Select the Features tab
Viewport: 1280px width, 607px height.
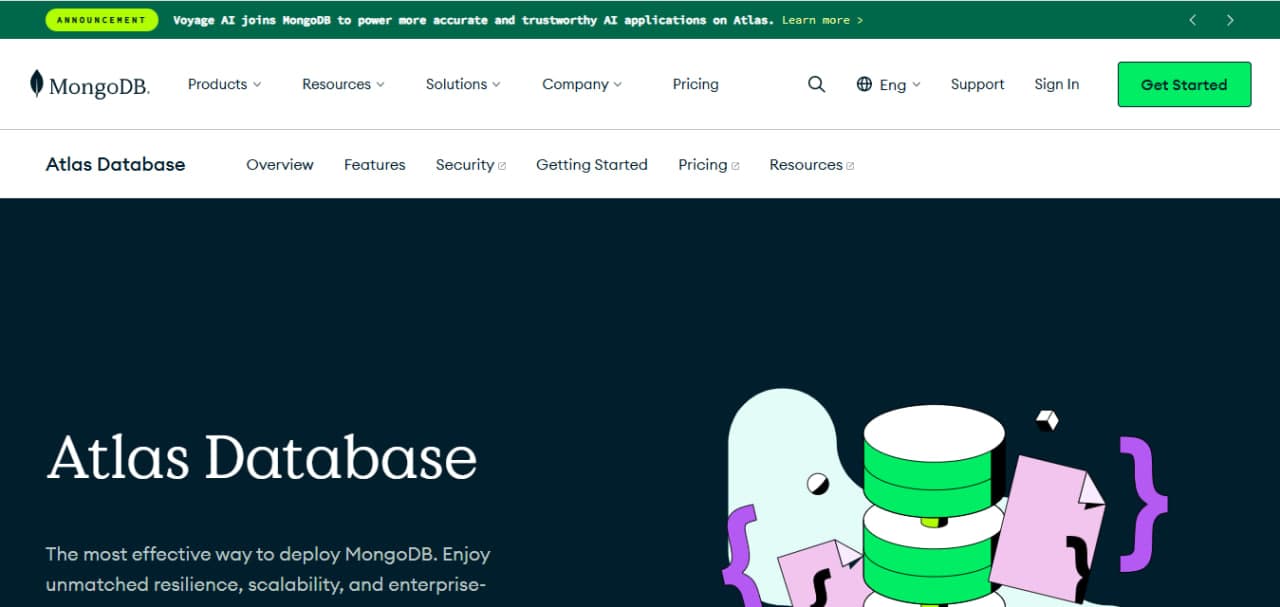(375, 165)
